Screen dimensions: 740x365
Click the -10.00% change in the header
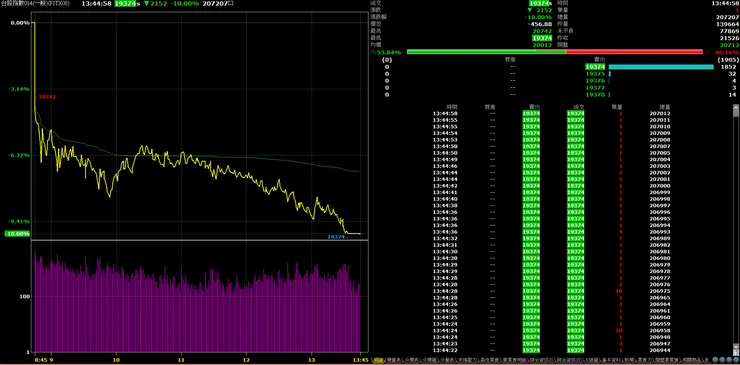tap(186, 3)
